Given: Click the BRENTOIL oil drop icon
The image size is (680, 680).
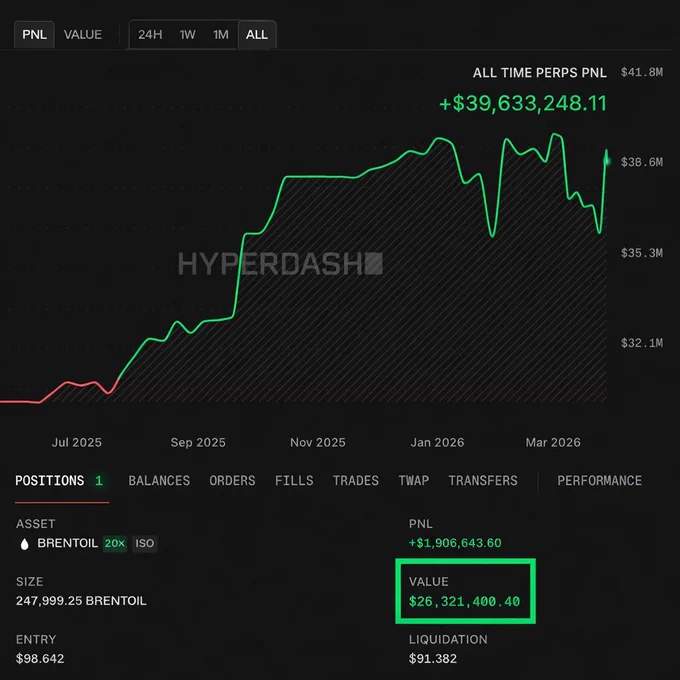Looking at the screenshot, I should 25,544.
